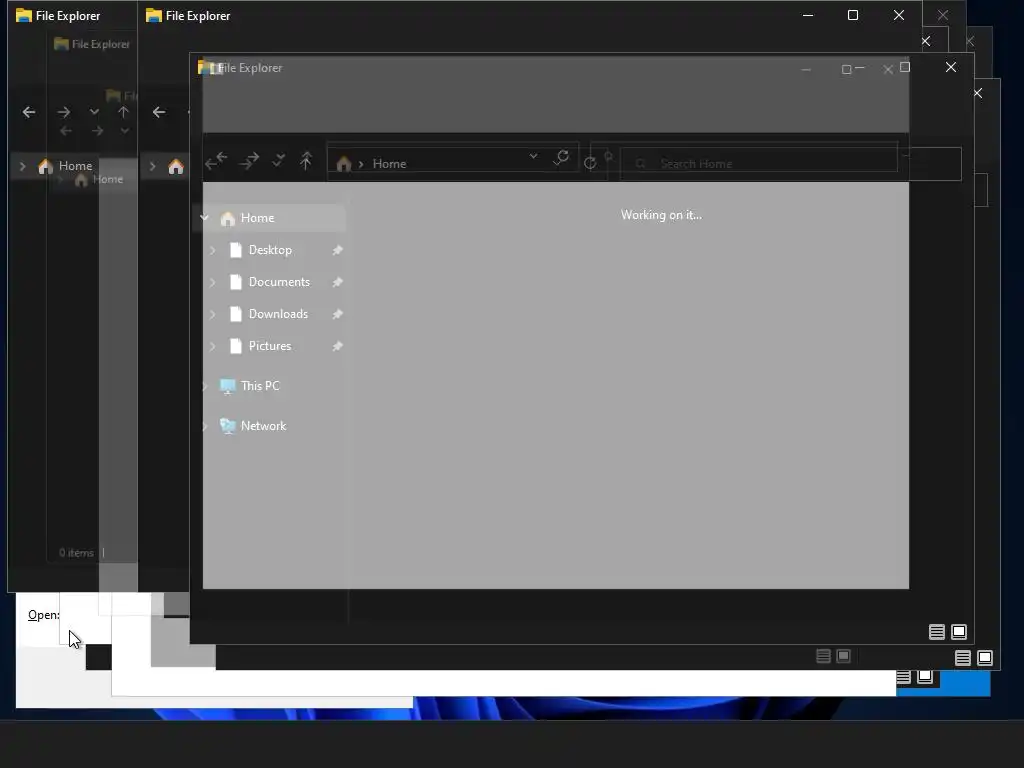
Task: Open Documents in the navigation pane
Action: [279, 282]
